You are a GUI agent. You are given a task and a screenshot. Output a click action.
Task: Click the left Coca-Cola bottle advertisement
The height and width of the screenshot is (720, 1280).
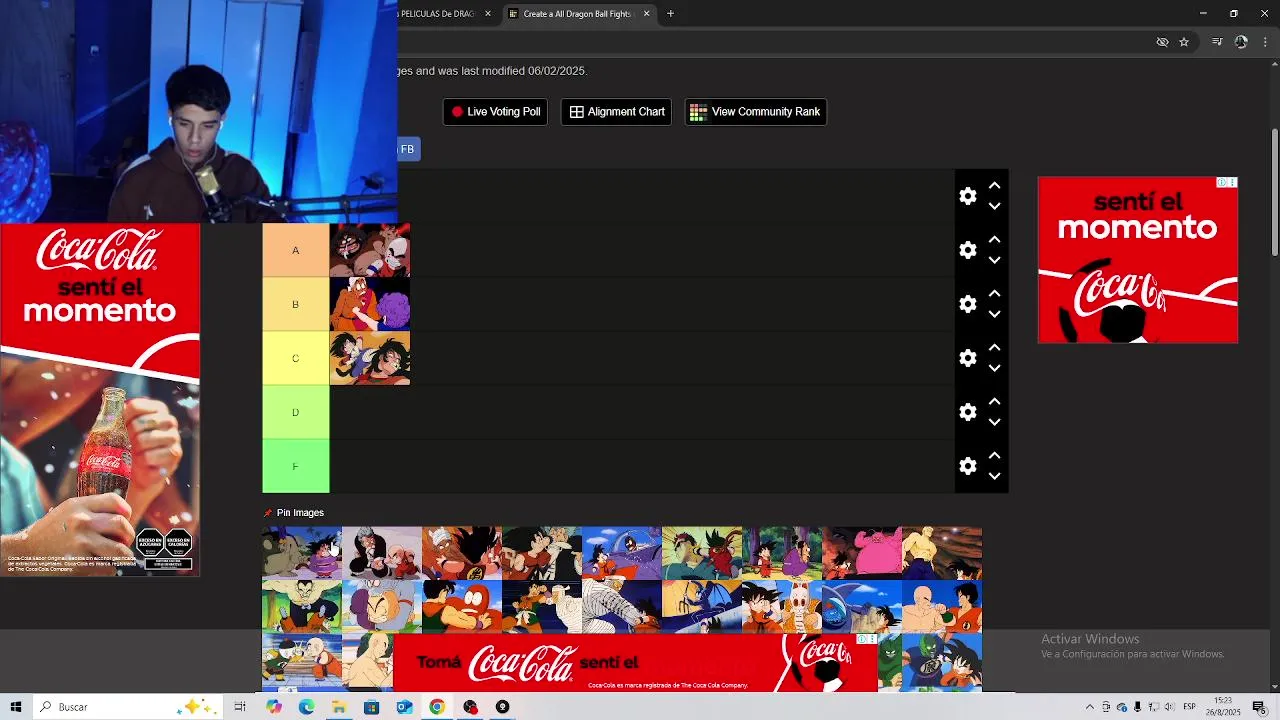[x=100, y=400]
